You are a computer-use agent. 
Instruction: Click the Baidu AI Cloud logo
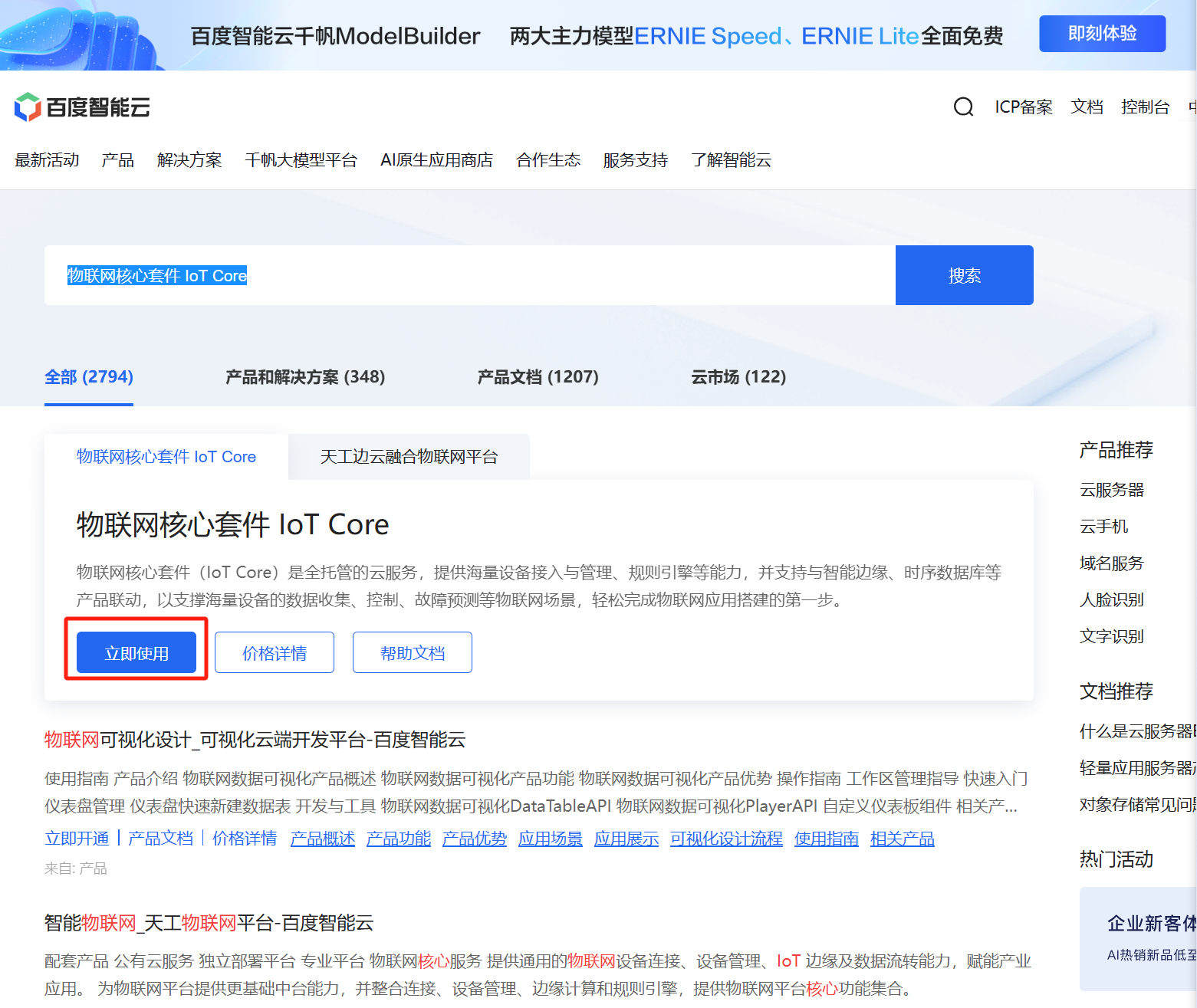tap(82, 107)
